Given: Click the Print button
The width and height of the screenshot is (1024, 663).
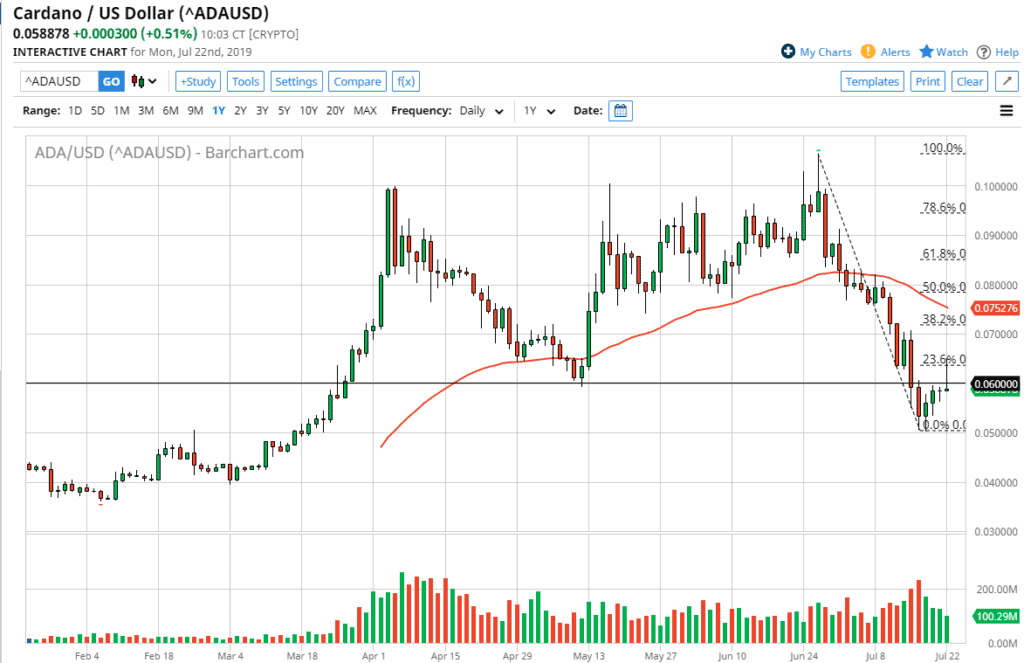Looking at the screenshot, I should pos(927,82).
